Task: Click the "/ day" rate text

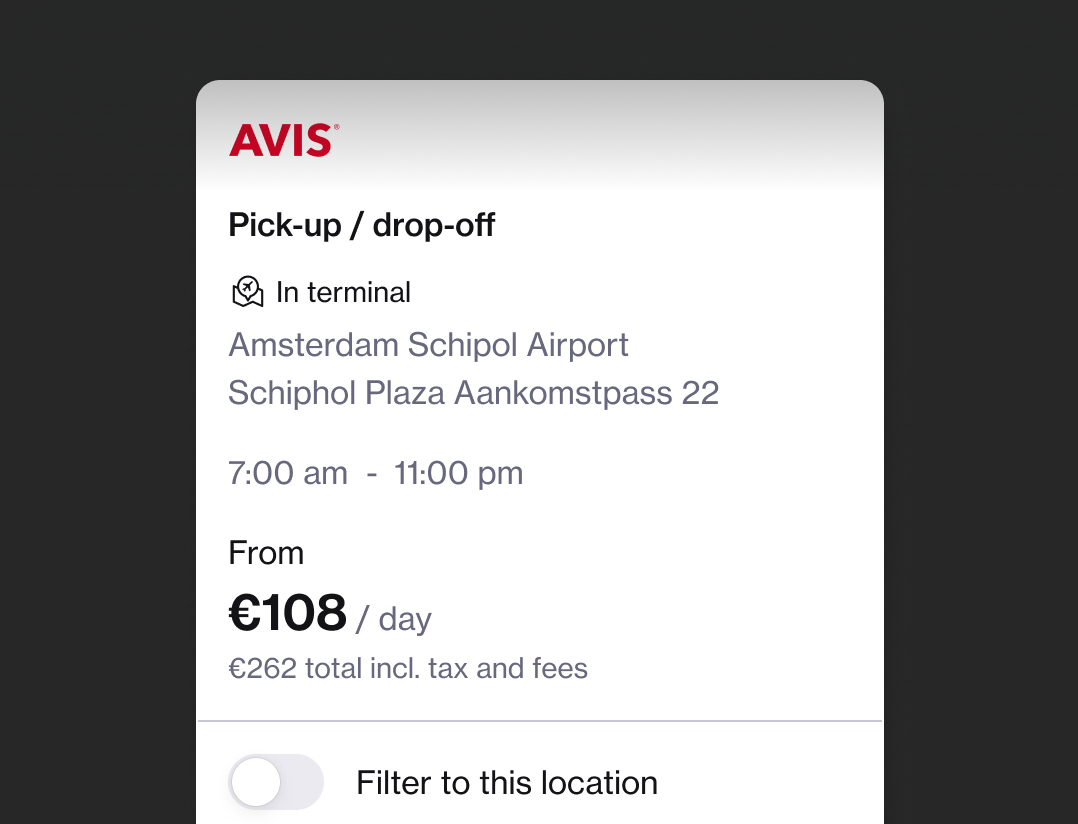Action: click(392, 619)
